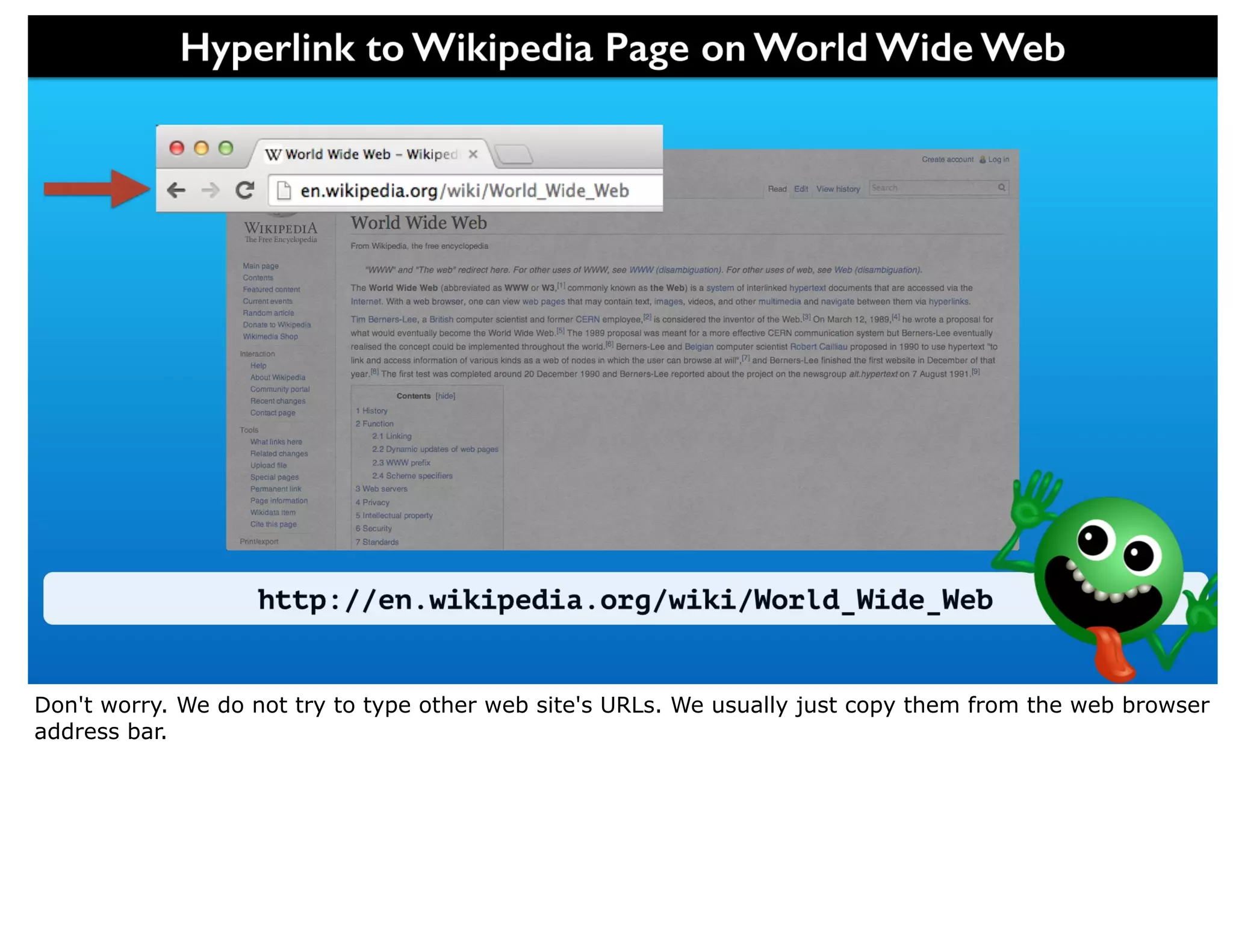Reload the page with the refresh icon
Viewport: 1233px width, 952px height.
click(244, 190)
